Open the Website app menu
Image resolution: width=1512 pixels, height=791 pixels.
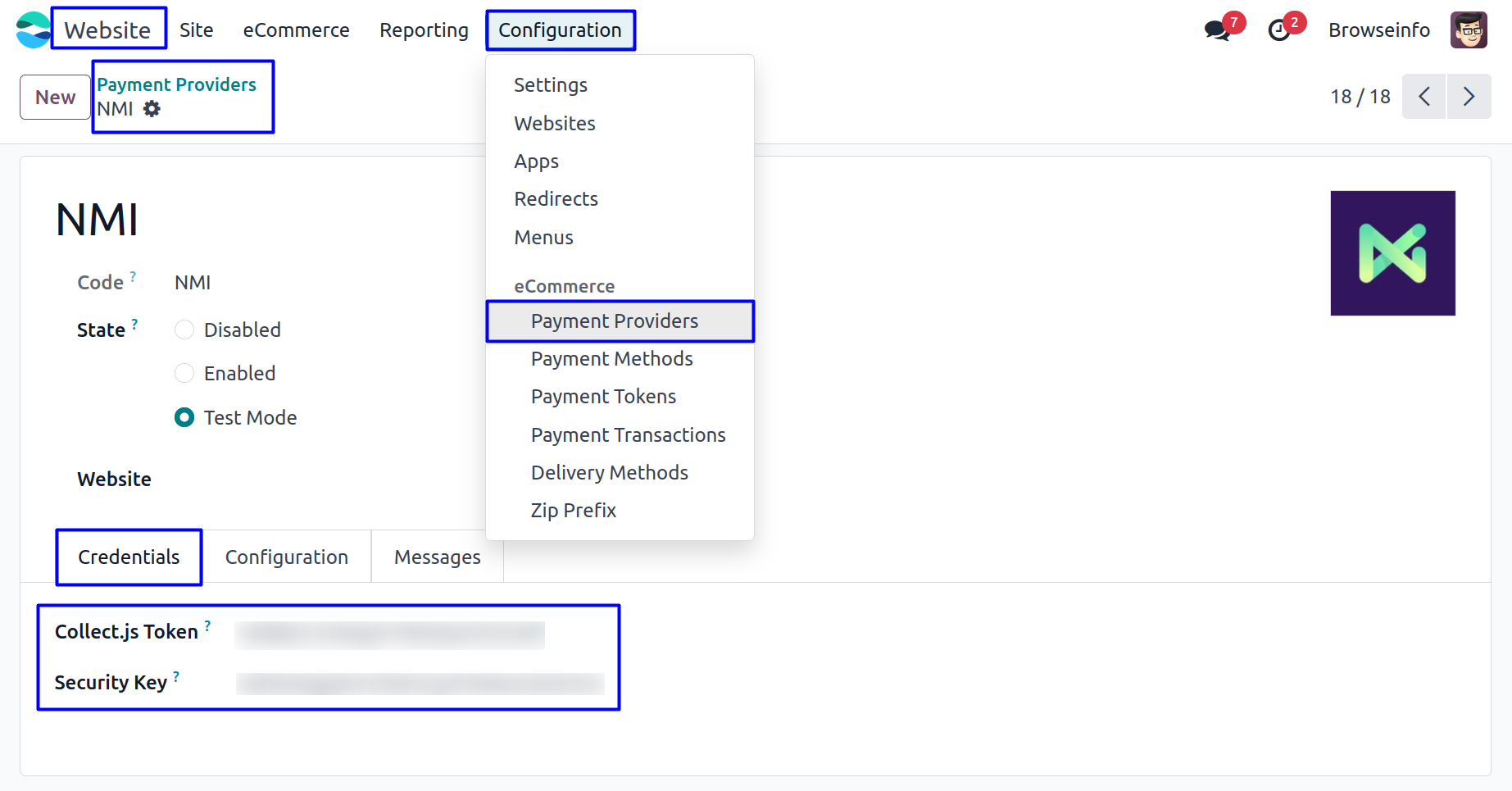[108, 30]
